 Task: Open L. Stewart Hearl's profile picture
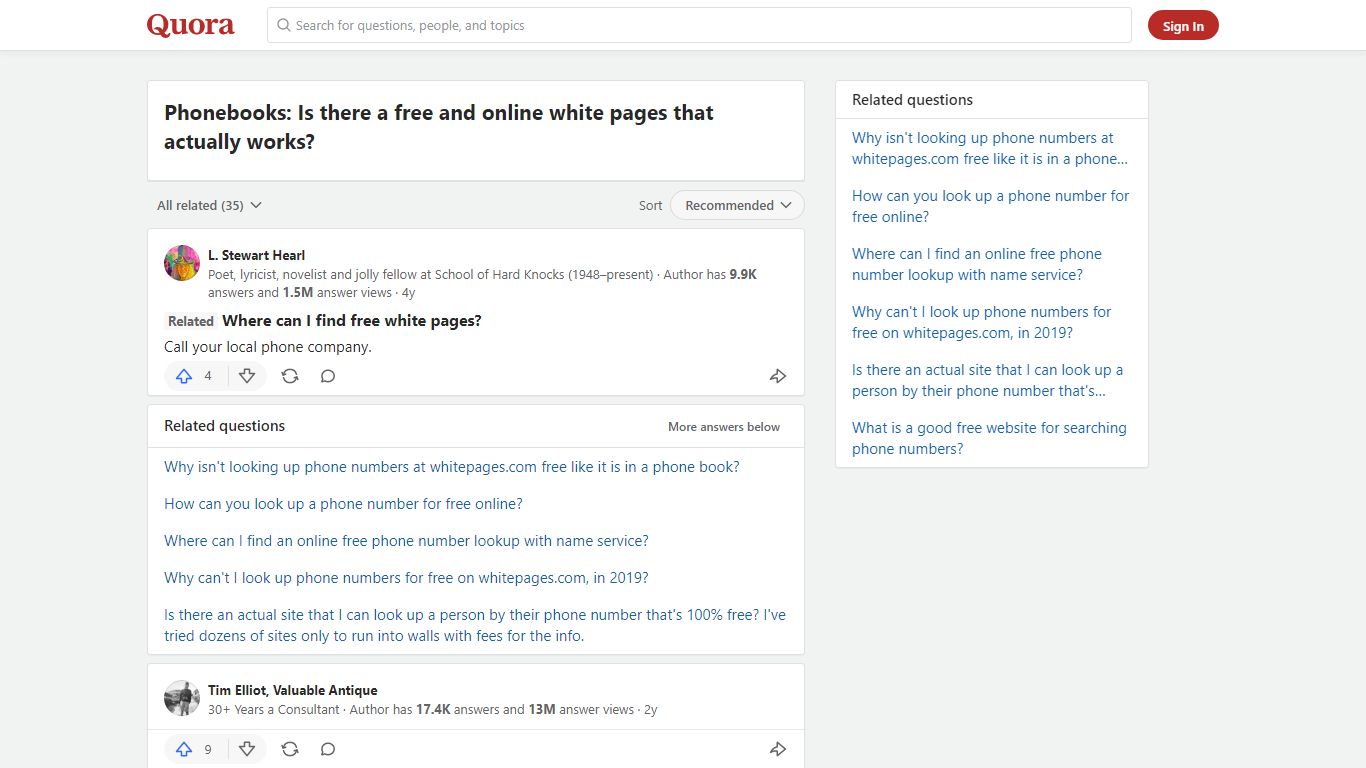coord(182,263)
